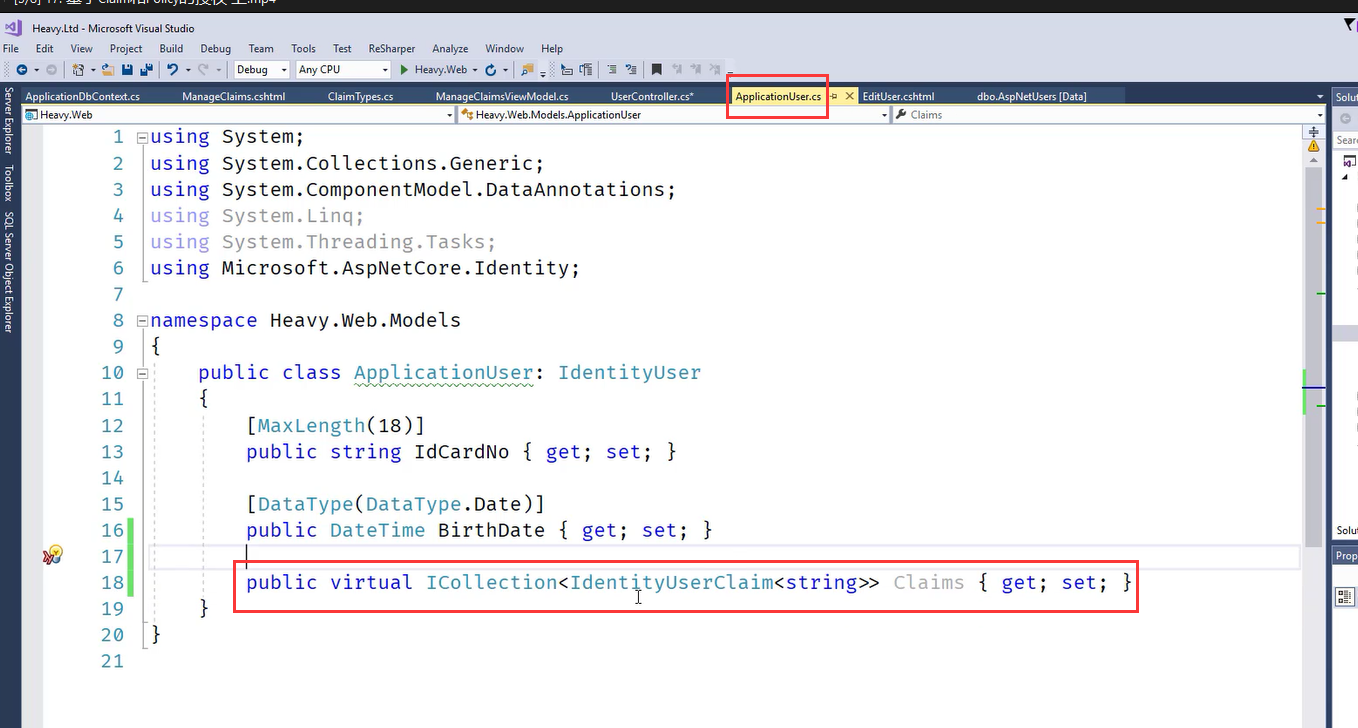Click the Open File folder icon
The height and width of the screenshot is (728, 1358).
tap(108, 70)
